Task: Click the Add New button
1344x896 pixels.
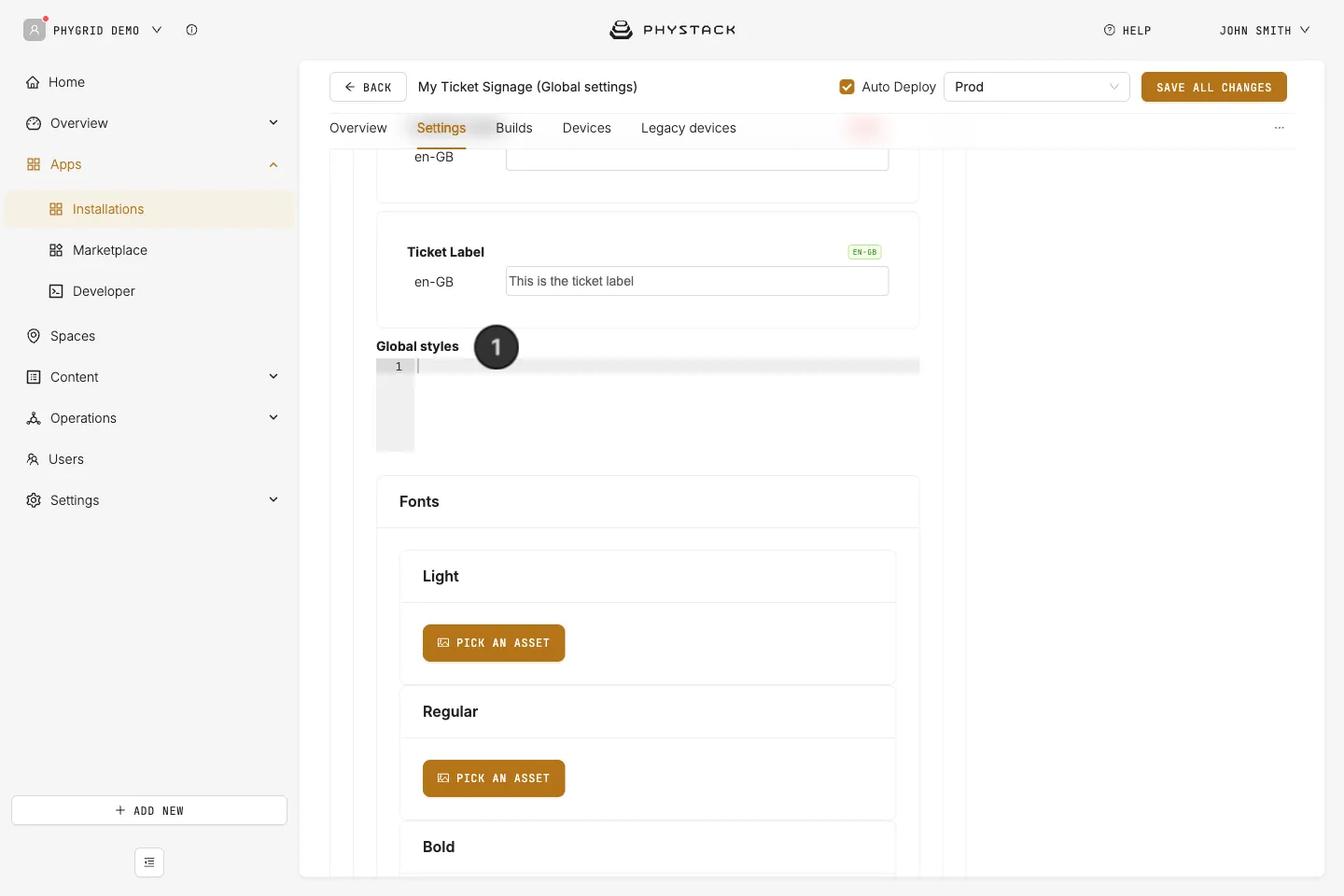Action: pyautogui.click(x=149, y=810)
